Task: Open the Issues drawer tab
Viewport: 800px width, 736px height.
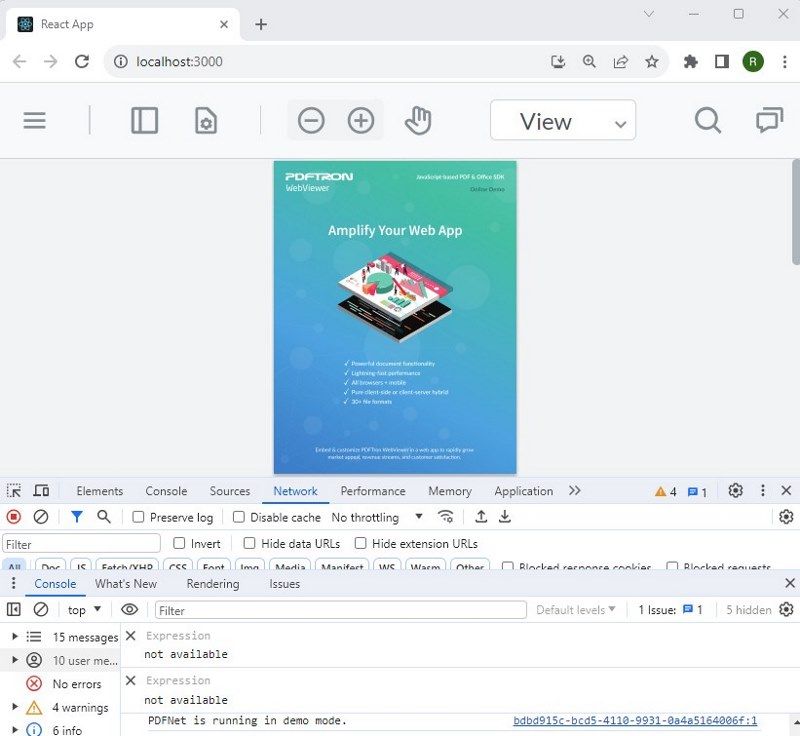Action: pyautogui.click(x=284, y=583)
